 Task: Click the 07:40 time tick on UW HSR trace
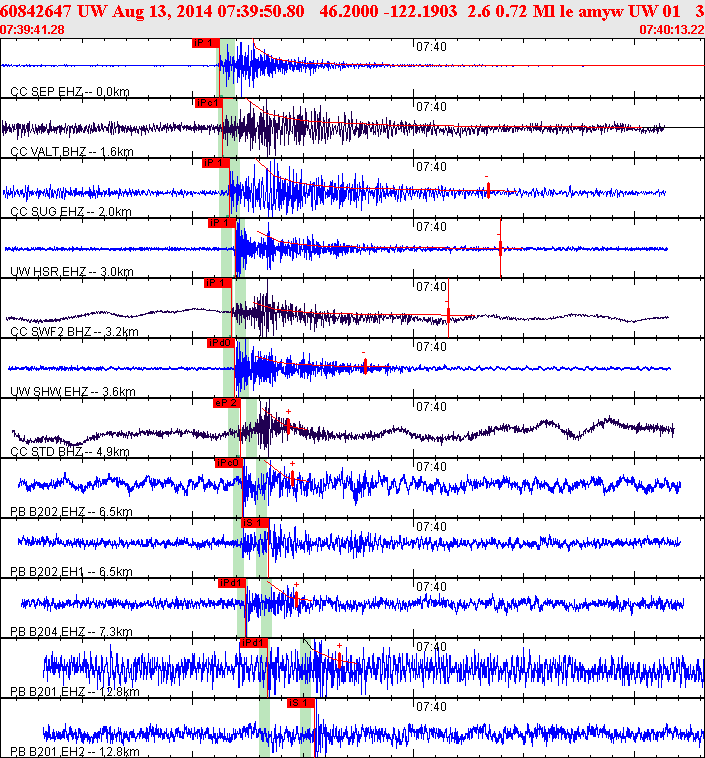[x=431, y=227]
